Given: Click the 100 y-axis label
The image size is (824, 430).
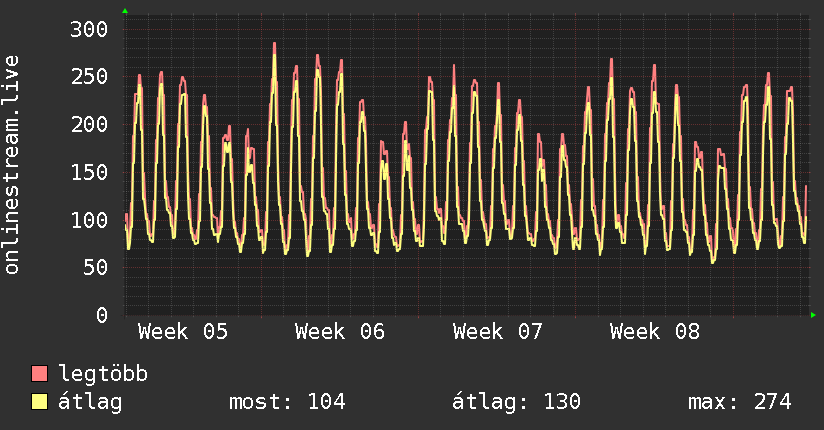Looking at the screenshot, I should coord(89,220).
